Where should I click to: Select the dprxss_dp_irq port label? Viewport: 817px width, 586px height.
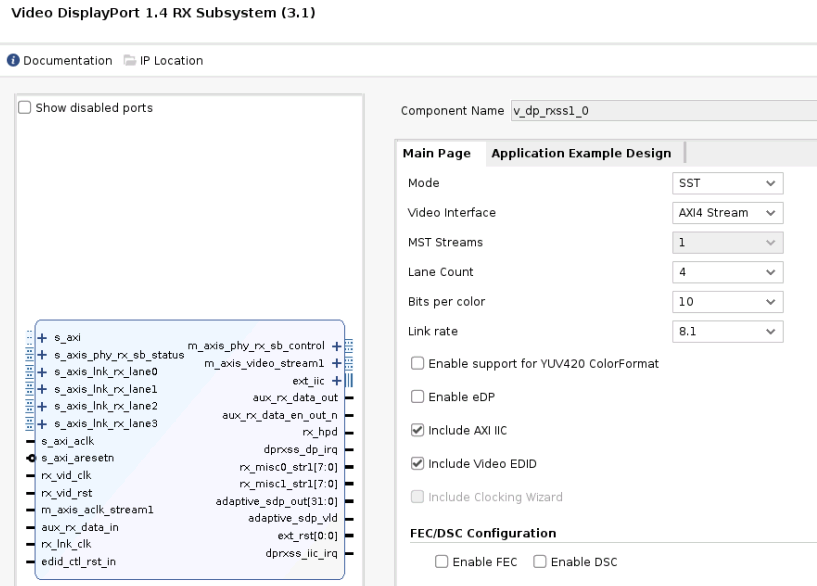pos(301,450)
